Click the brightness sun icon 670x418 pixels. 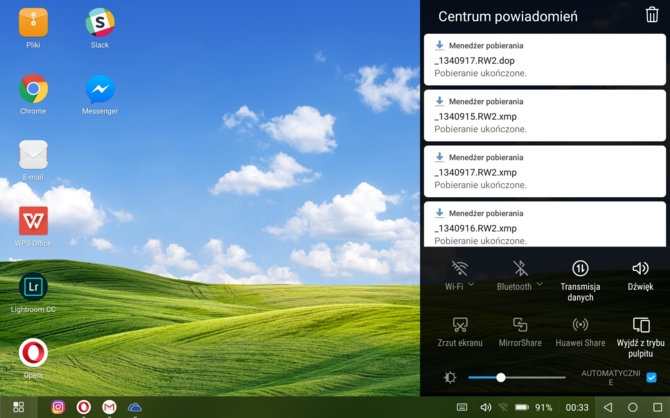click(450, 377)
